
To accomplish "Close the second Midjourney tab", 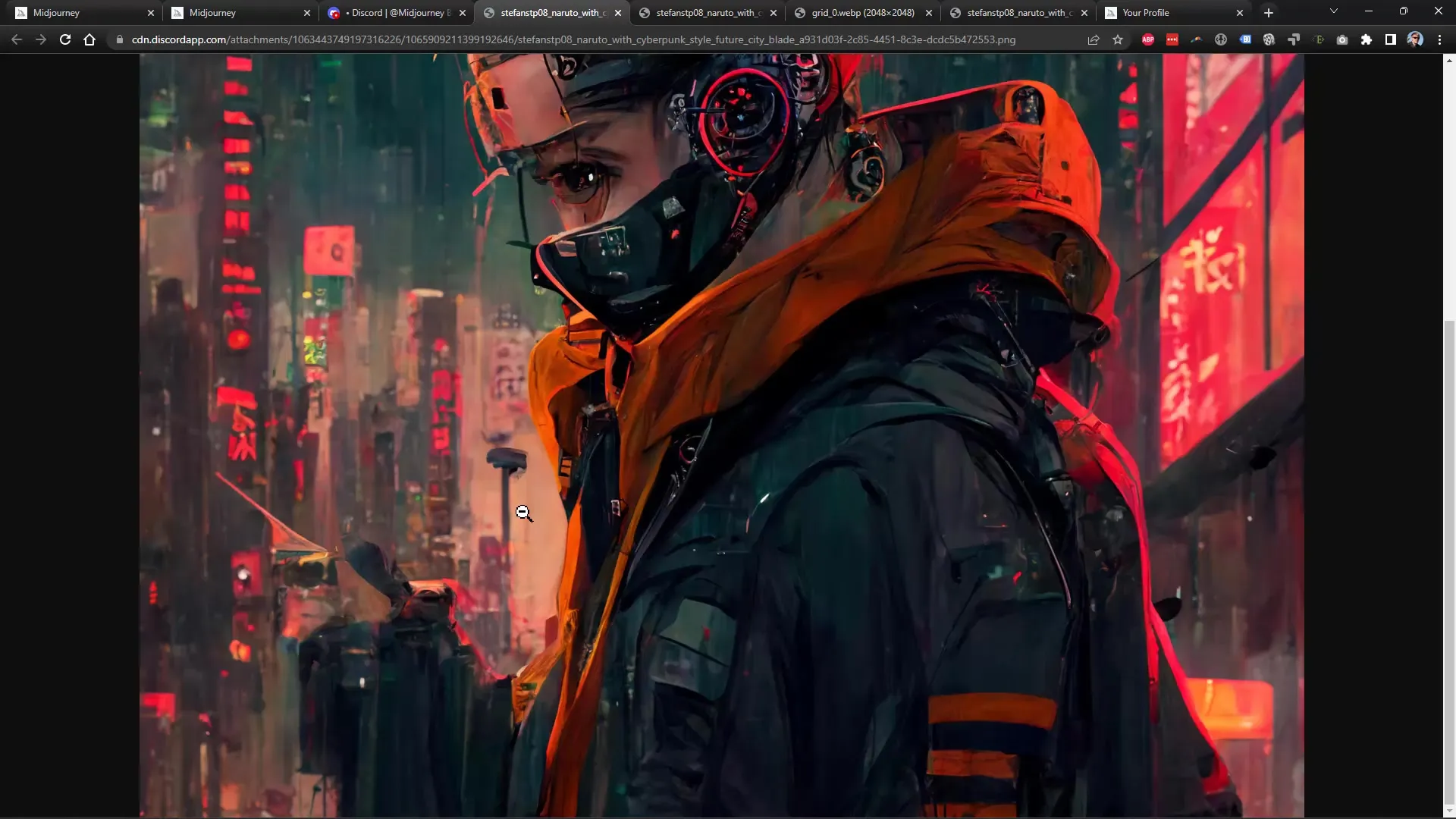I will click(x=307, y=13).
